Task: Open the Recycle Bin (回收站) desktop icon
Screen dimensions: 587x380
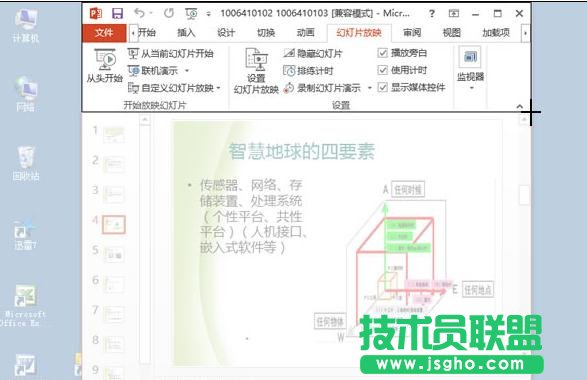Action: coord(25,164)
